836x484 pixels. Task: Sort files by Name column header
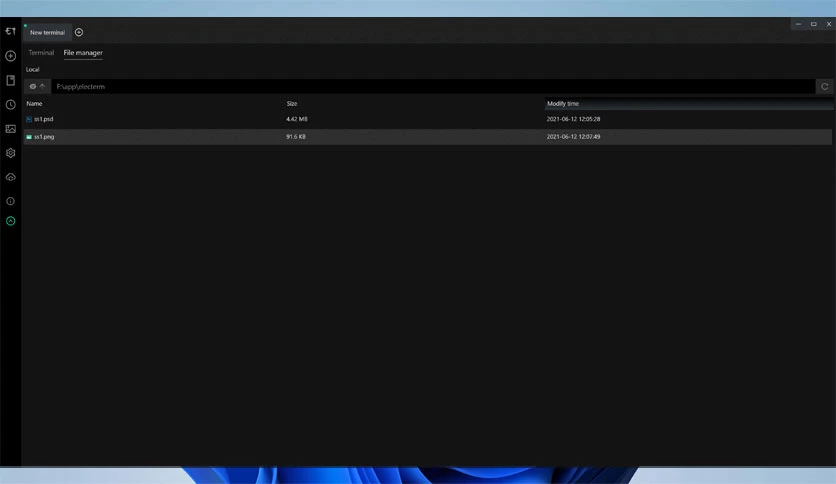coord(34,103)
